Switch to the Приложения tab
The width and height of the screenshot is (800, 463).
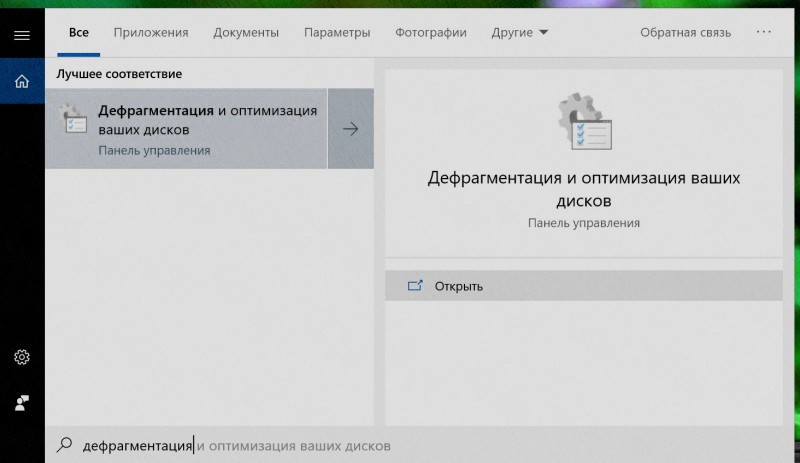click(151, 33)
